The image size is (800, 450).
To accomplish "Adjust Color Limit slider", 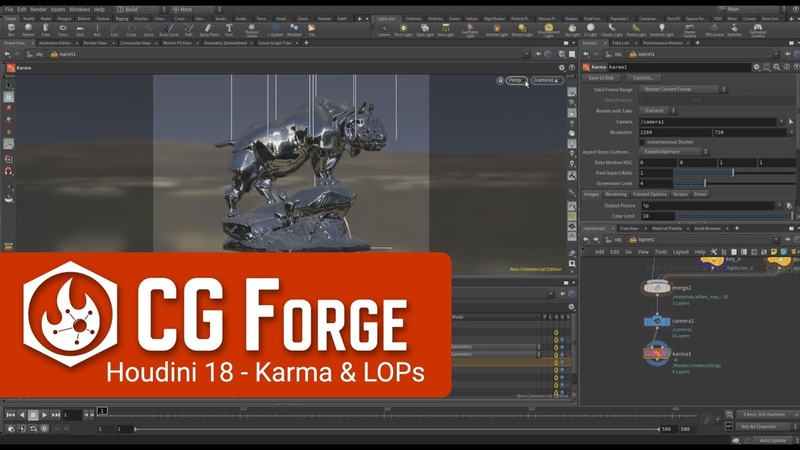I will tap(735, 216).
